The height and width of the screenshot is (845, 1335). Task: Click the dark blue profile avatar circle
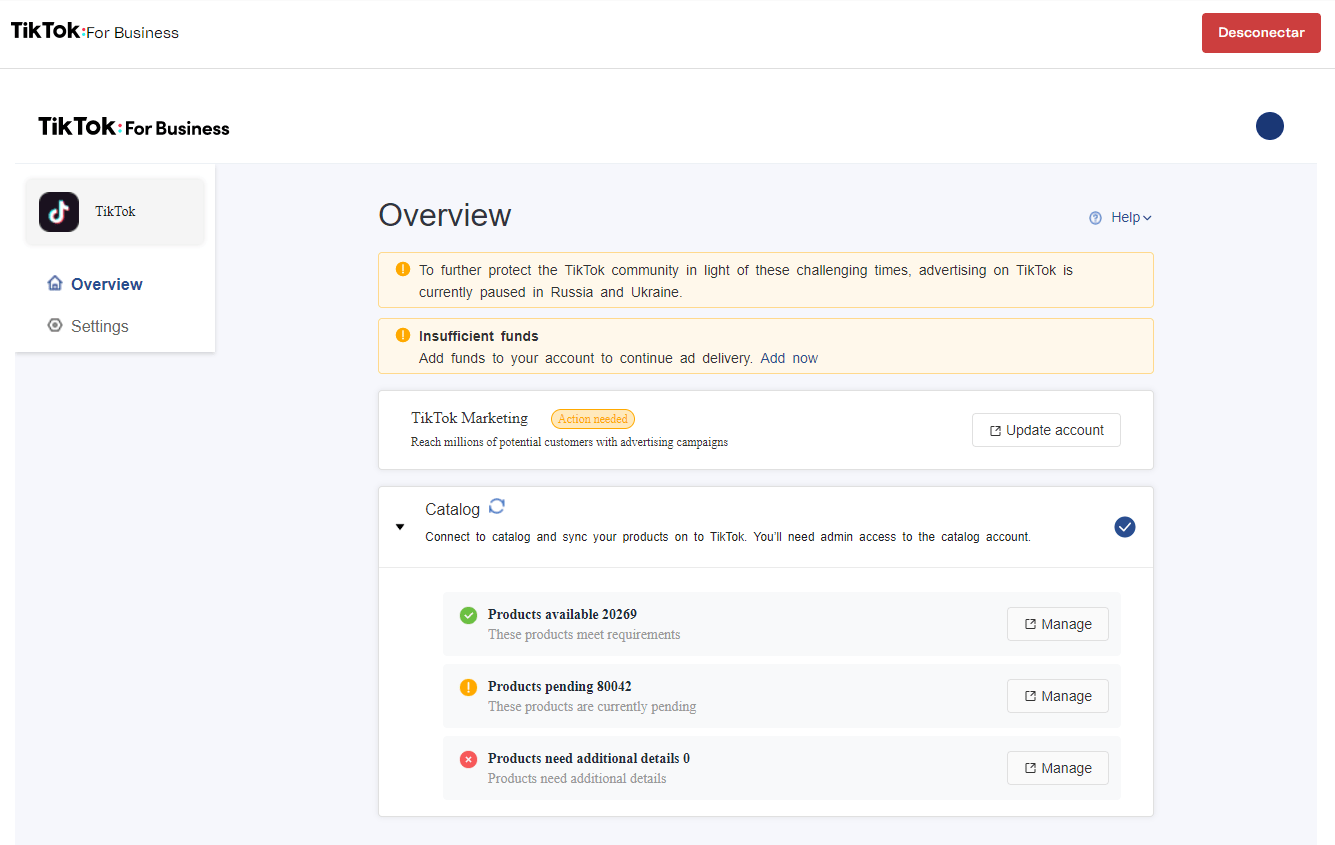[1269, 126]
